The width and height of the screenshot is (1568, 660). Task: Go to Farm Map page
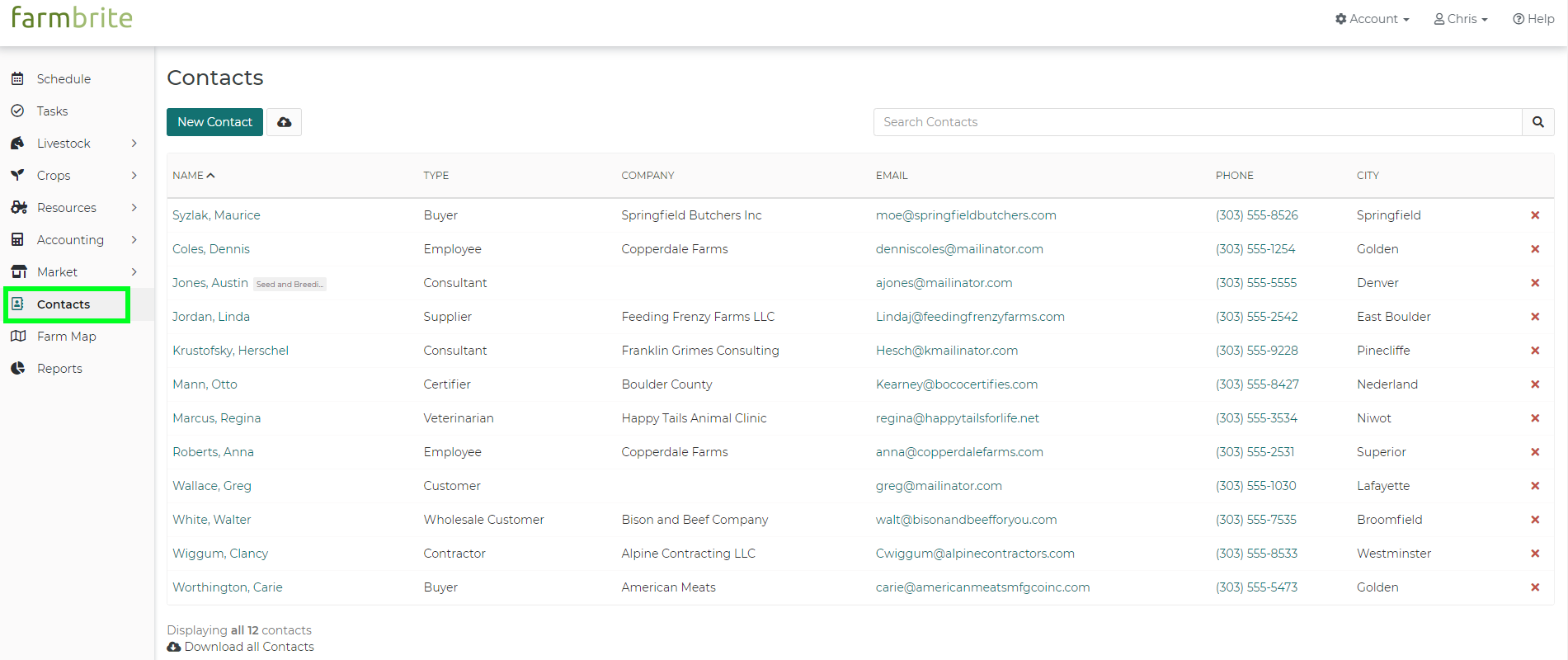(67, 337)
